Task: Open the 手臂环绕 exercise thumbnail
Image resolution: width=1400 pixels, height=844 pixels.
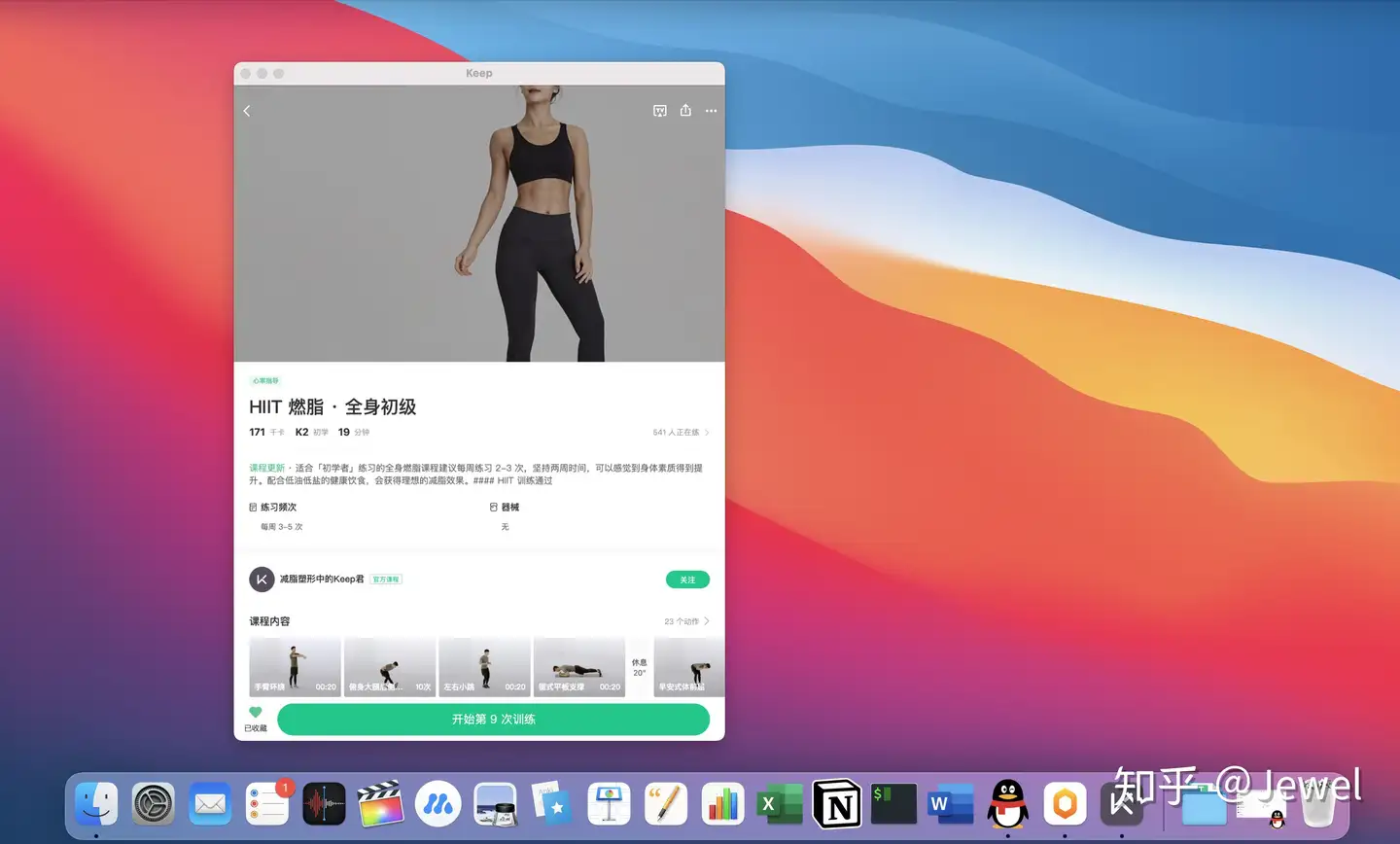Action: pos(295,666)
